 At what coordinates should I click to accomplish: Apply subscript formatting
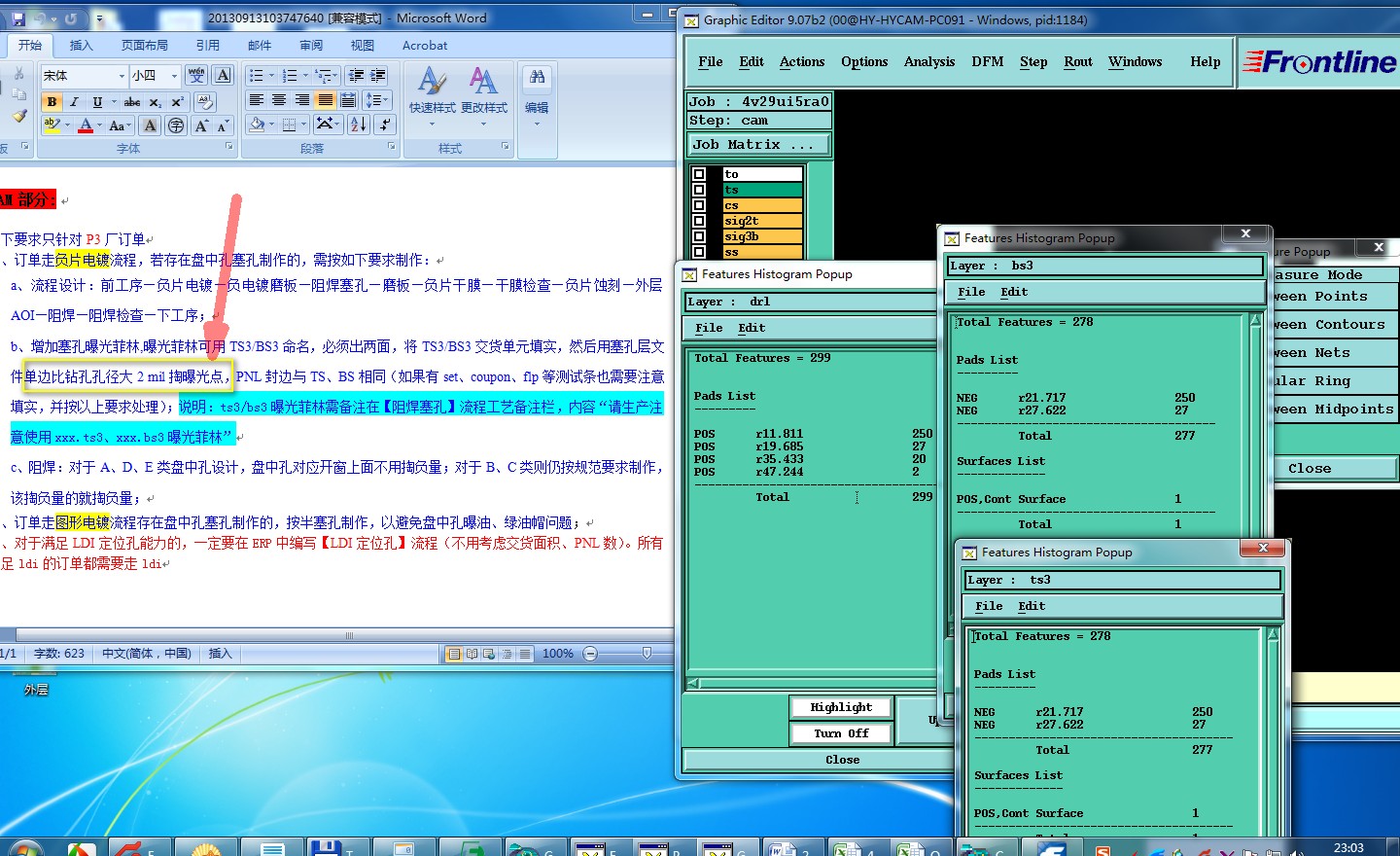(x=156, y=102)
